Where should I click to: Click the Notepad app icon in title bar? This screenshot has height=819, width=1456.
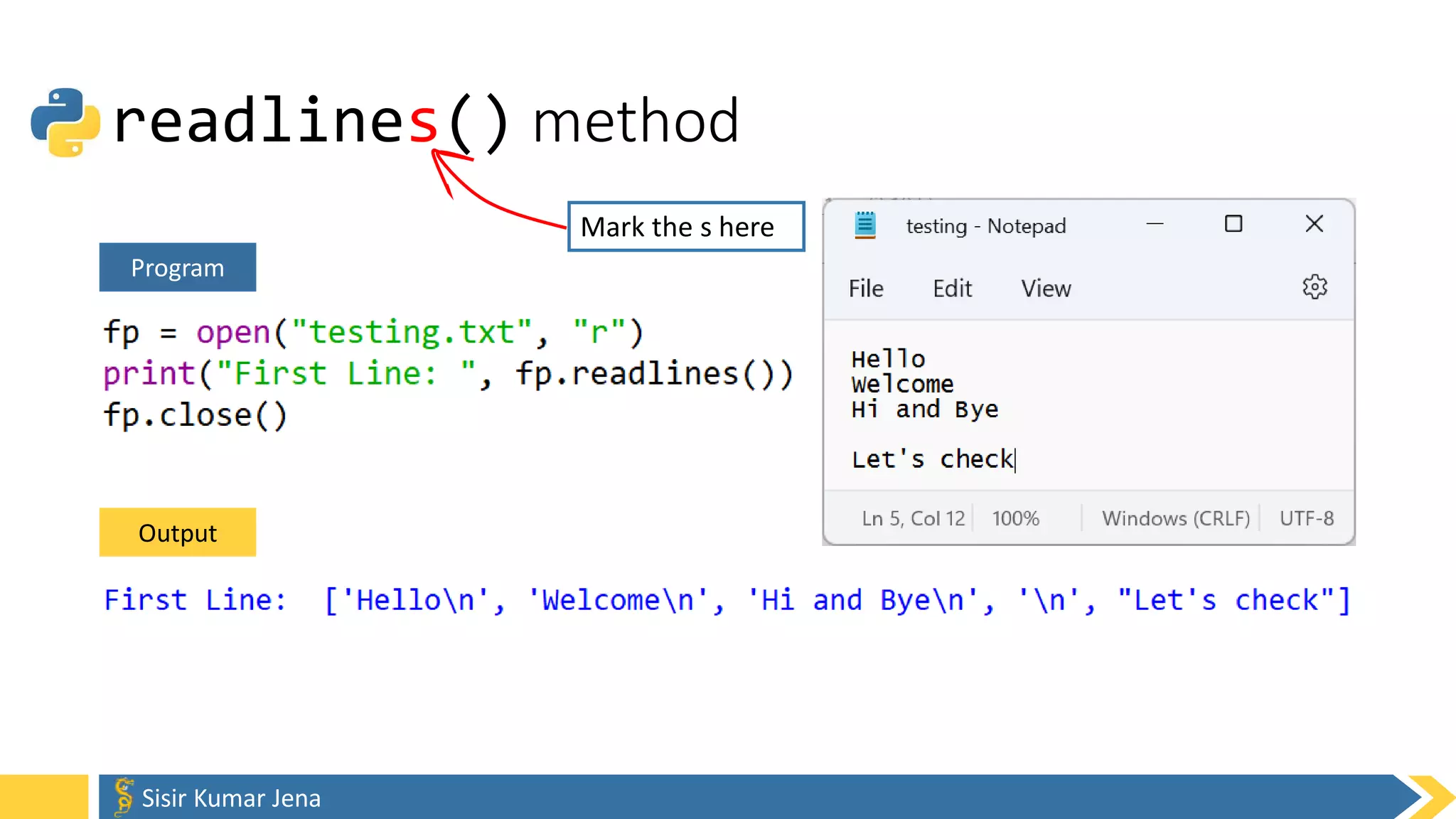pos(864,225)
